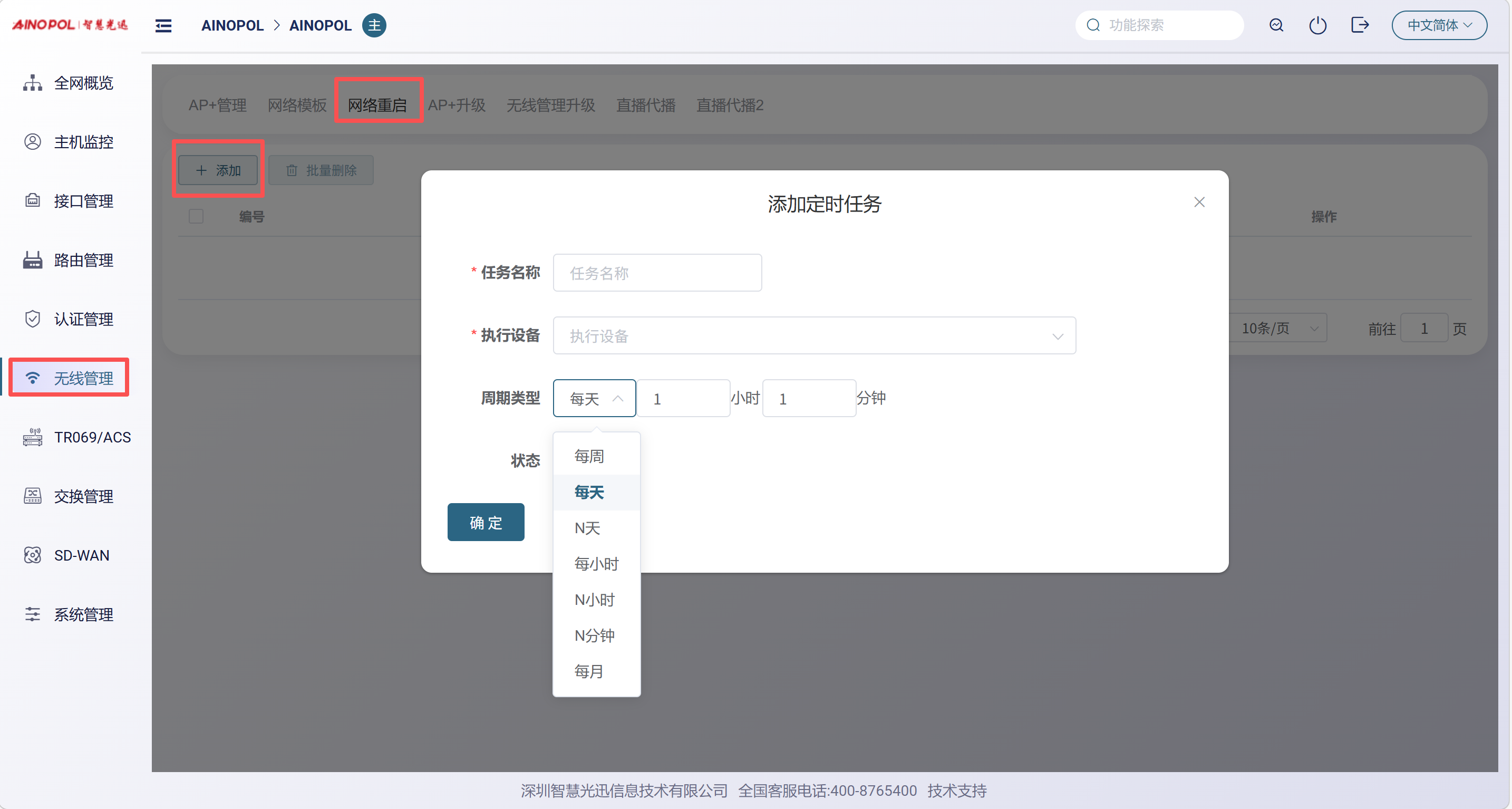Choose N分钟 option in period list

[594, 635]
